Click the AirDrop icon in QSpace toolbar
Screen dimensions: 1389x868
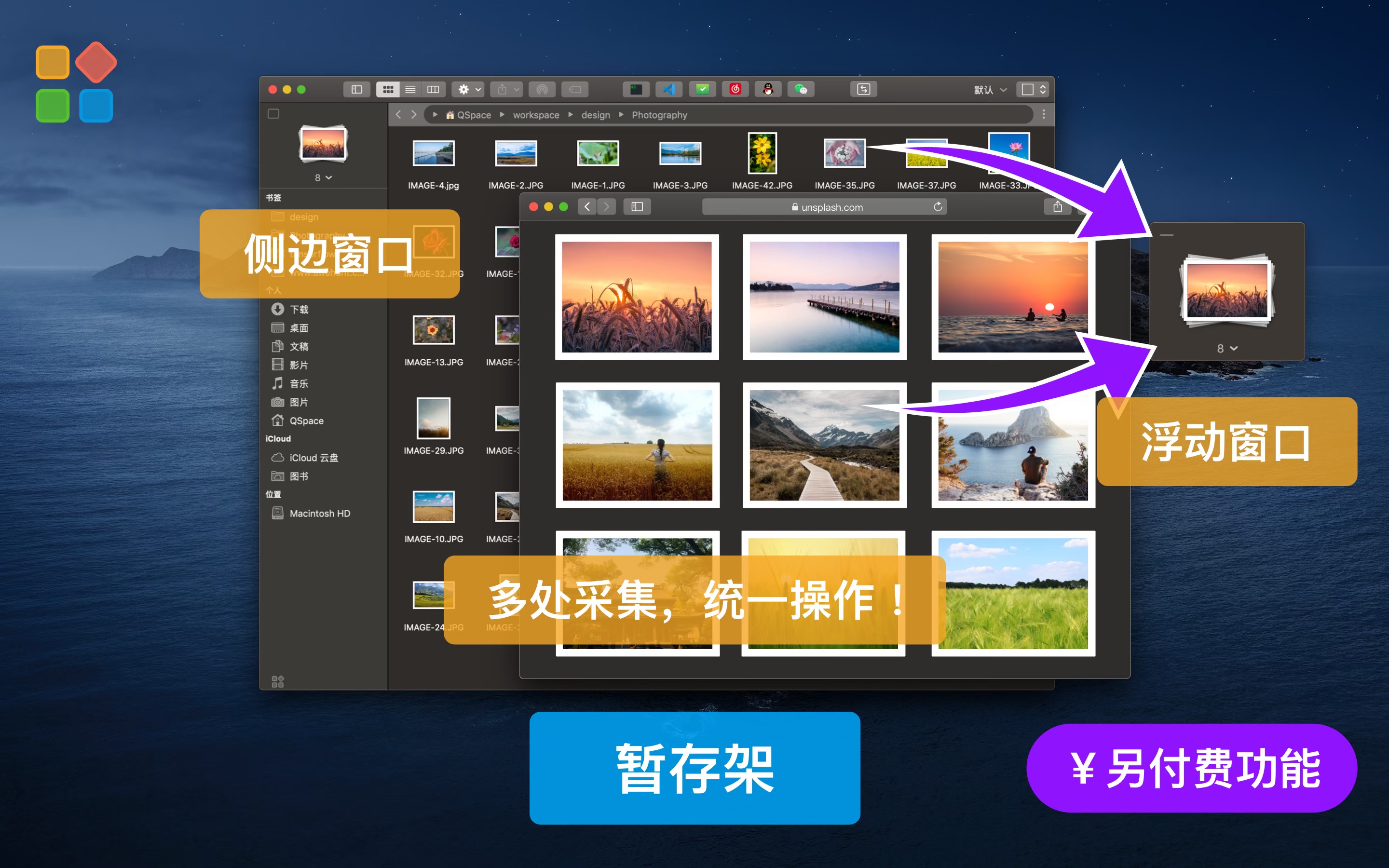(x=542, y=90)
